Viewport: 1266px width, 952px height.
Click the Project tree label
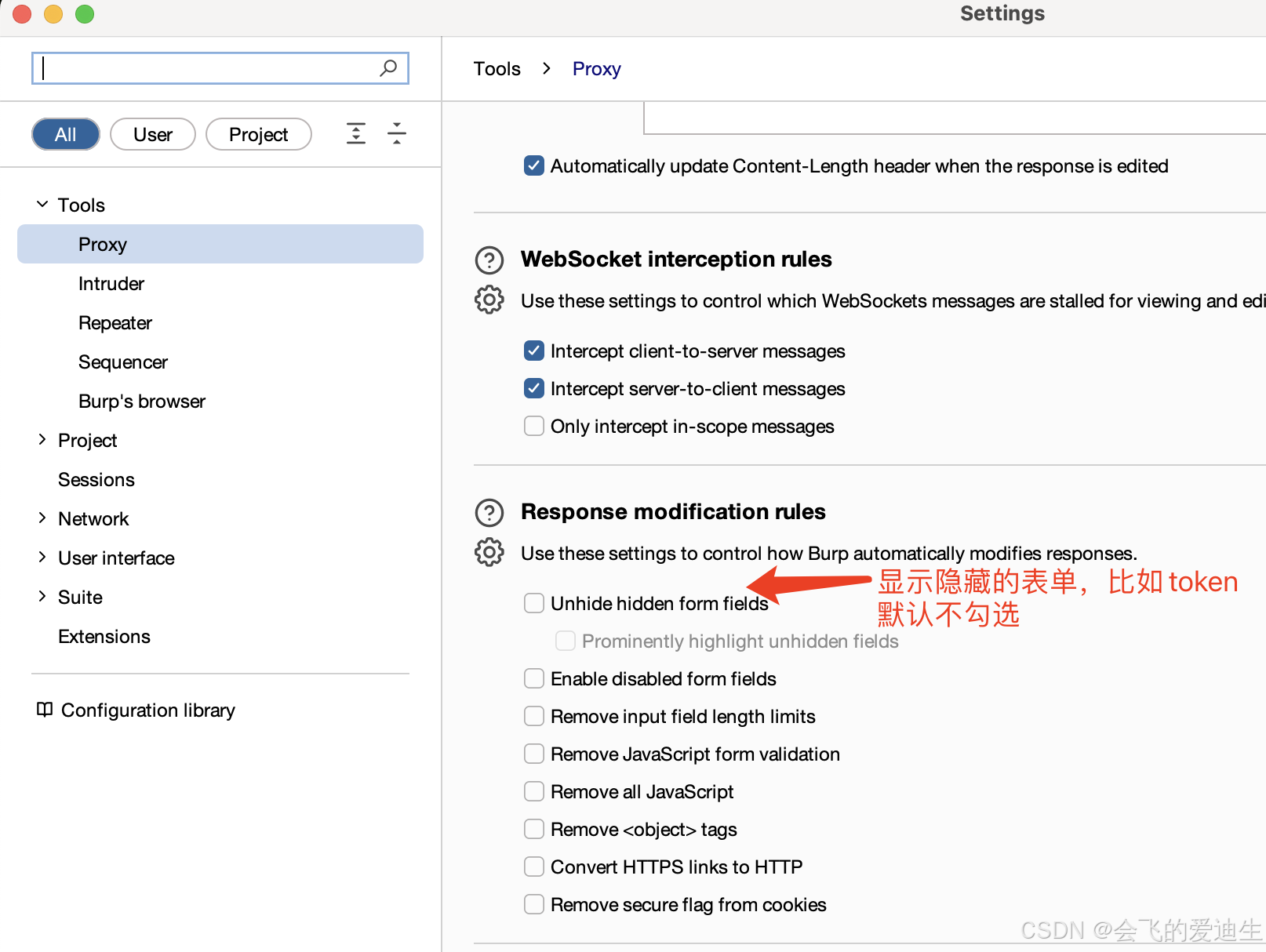(x=88, y=440)
